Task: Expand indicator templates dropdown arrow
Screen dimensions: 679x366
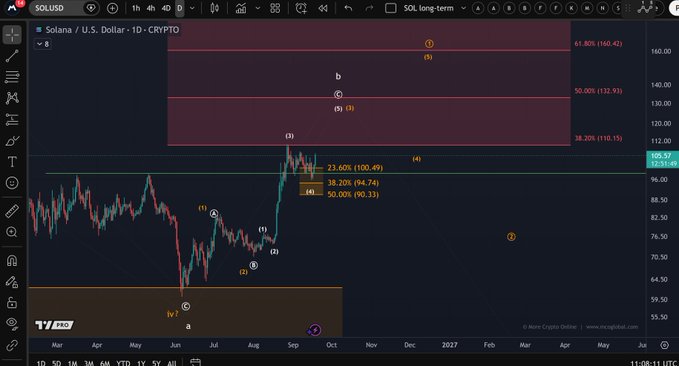Action: (x=258, y=8)
